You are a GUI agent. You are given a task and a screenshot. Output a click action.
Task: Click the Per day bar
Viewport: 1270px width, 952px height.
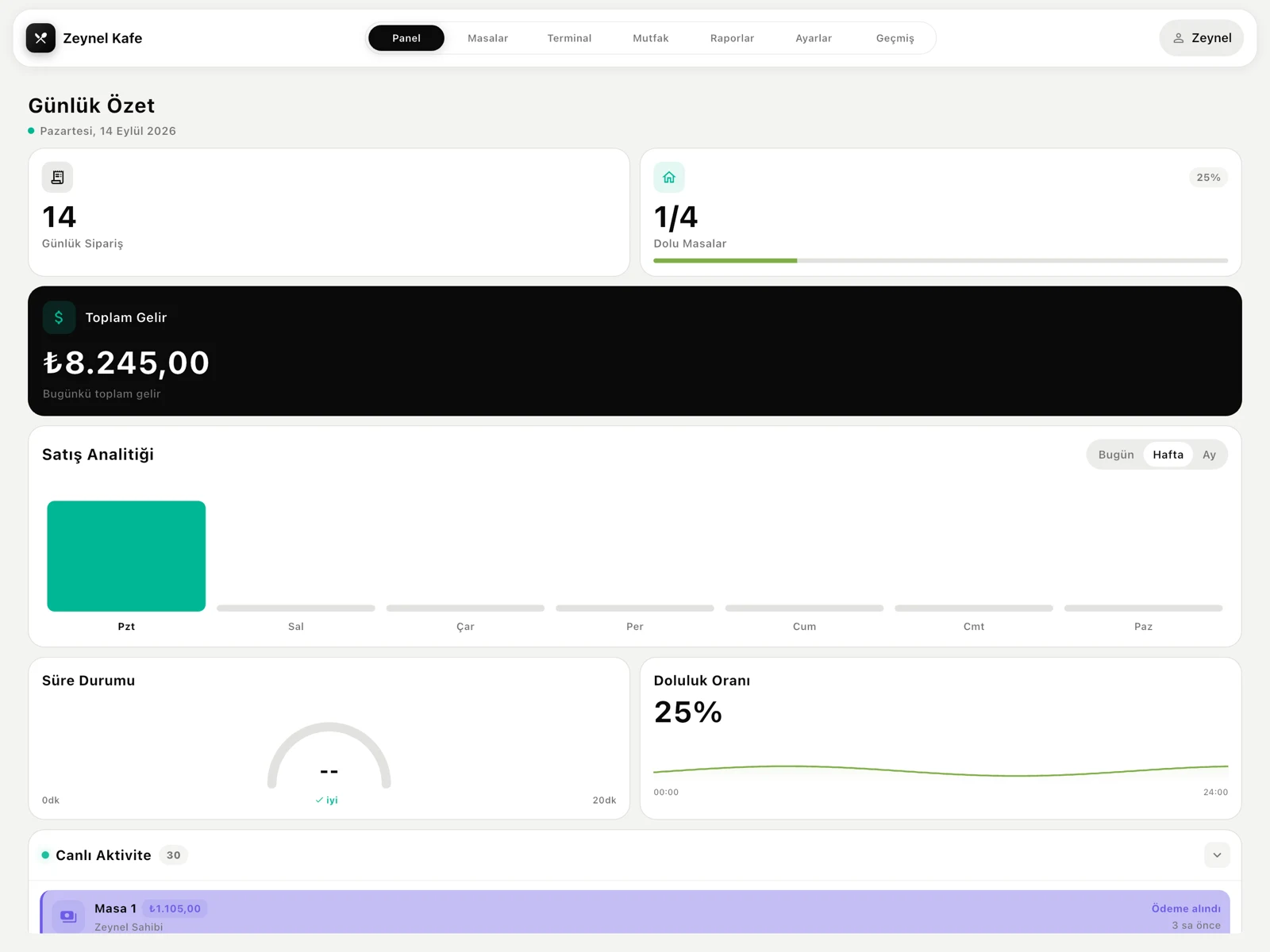[x=635, y=608]
